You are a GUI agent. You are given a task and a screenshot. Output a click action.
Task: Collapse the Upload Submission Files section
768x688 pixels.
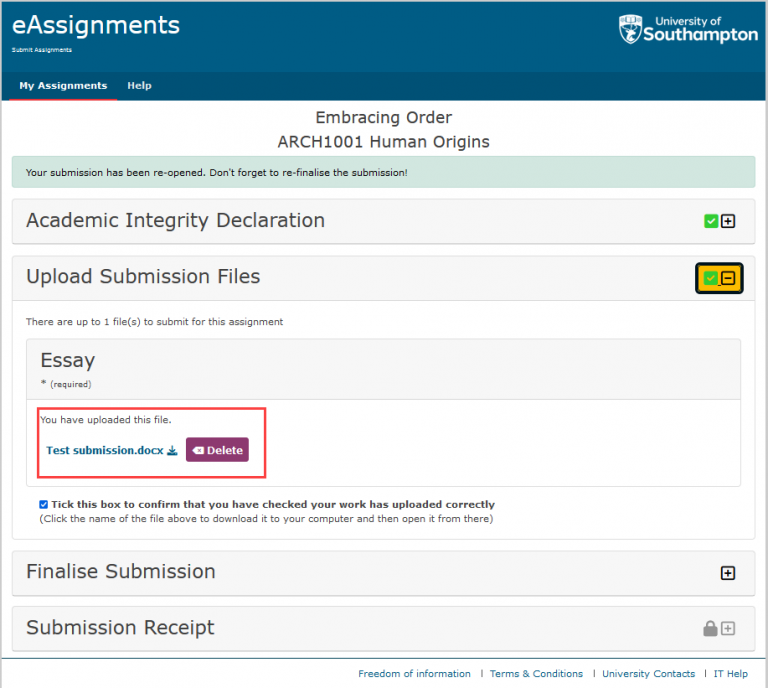(x=728, y=278)
